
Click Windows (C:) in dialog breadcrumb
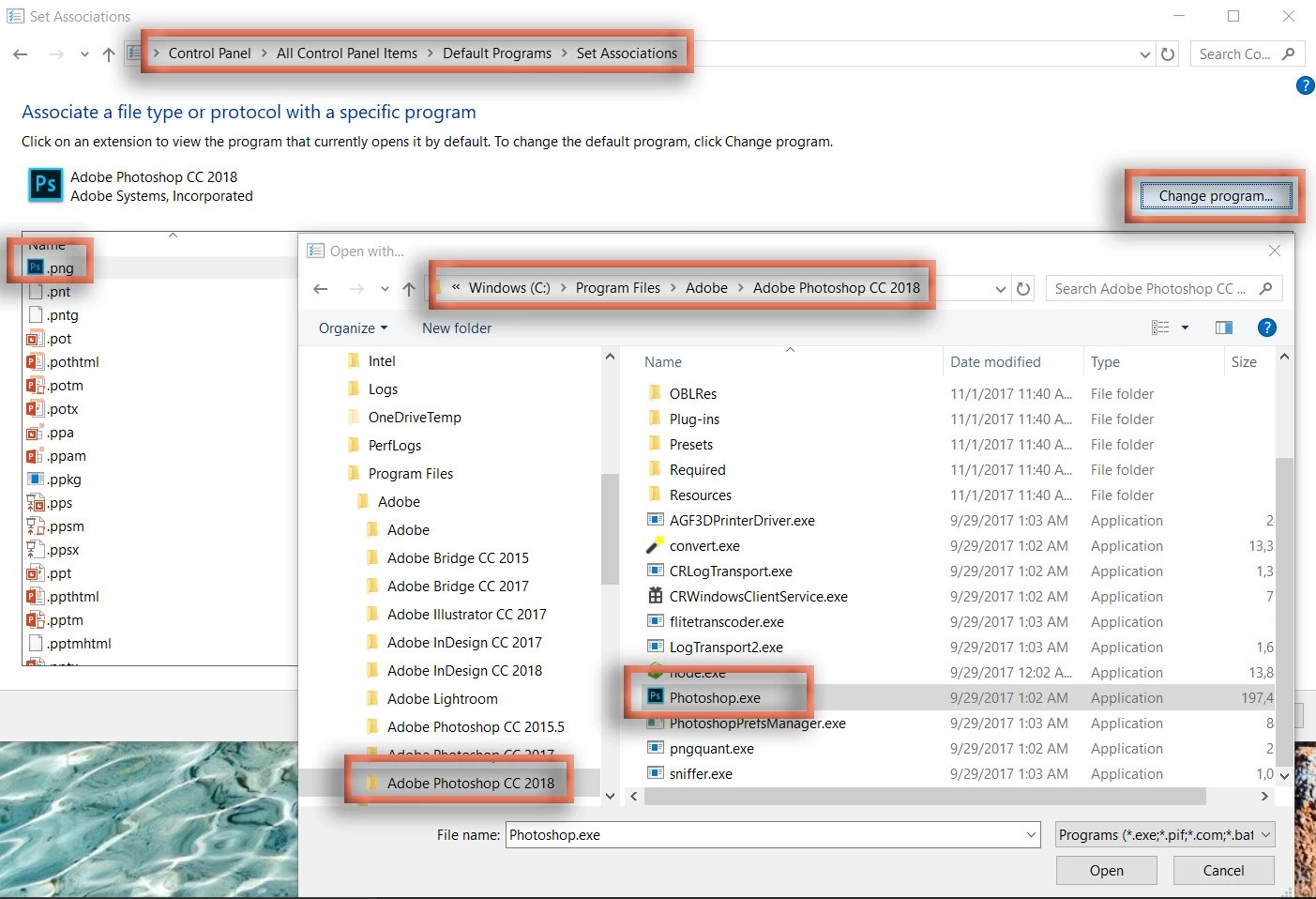509,288
